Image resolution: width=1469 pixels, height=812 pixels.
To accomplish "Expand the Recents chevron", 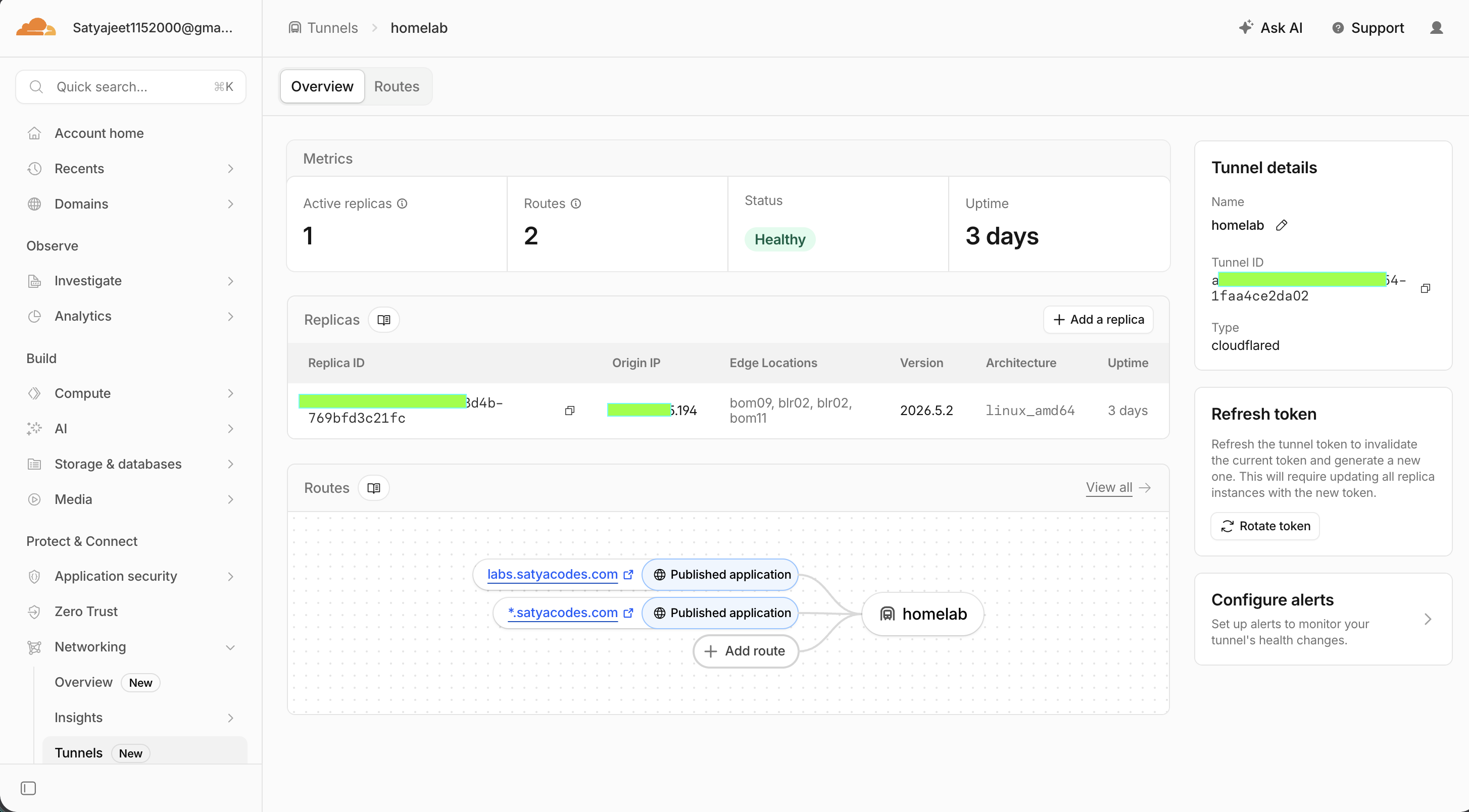I will 230,169.
